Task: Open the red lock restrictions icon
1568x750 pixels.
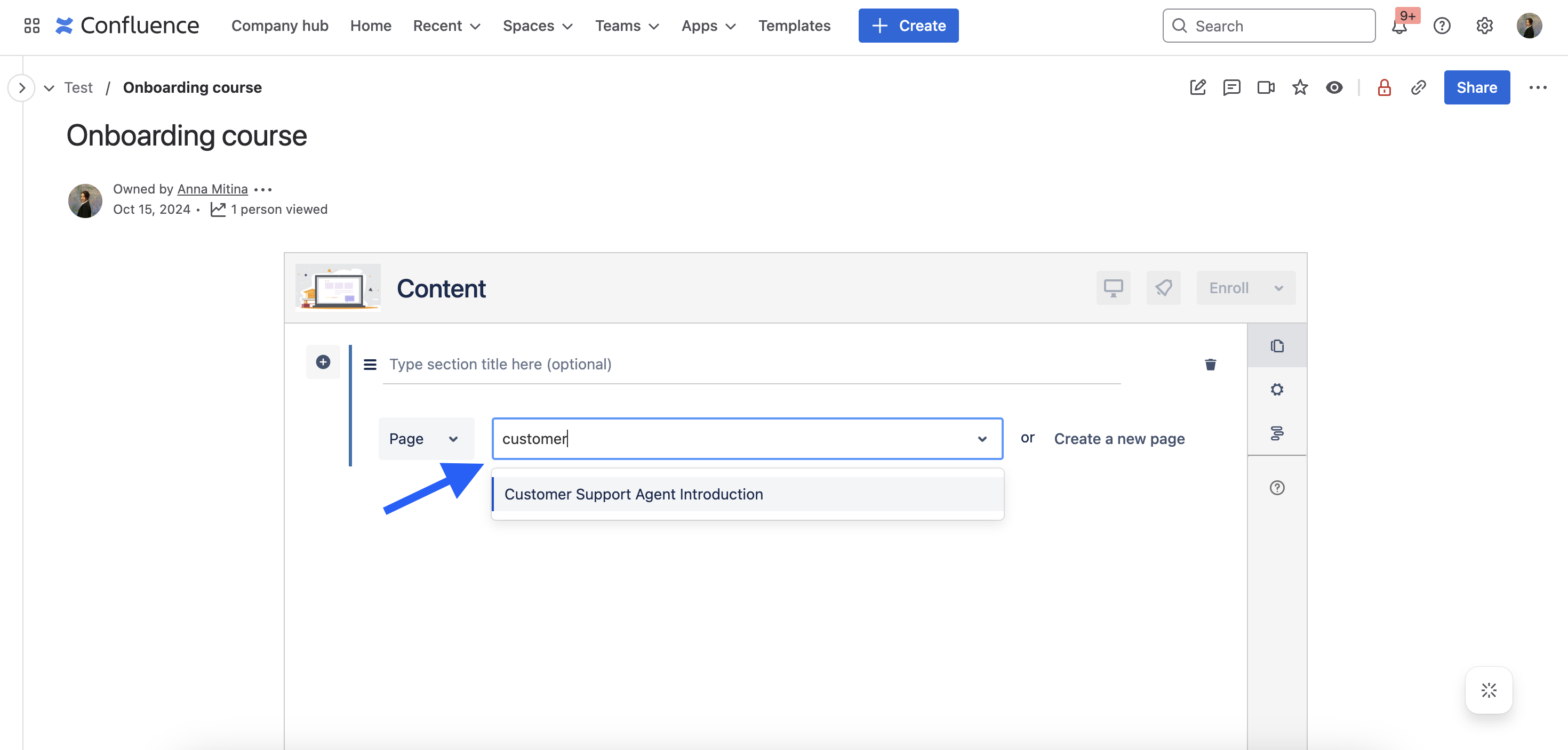Action: 1383,87
